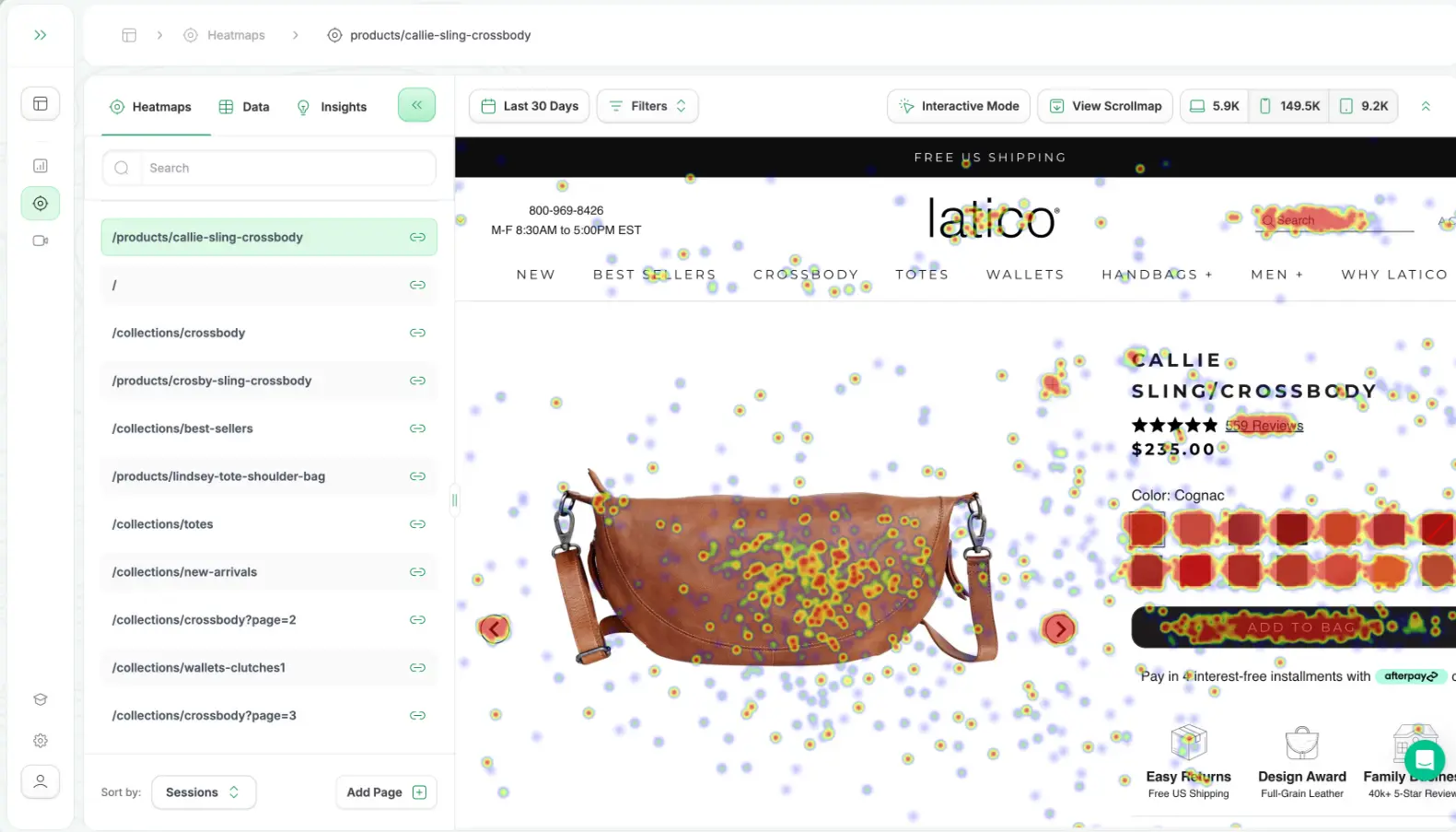Image resolution: width=1456 pixels, height=832 pixels.
Task: Copy link icon for /products/callie-sling-crossbody
Action: pos(417,237)
